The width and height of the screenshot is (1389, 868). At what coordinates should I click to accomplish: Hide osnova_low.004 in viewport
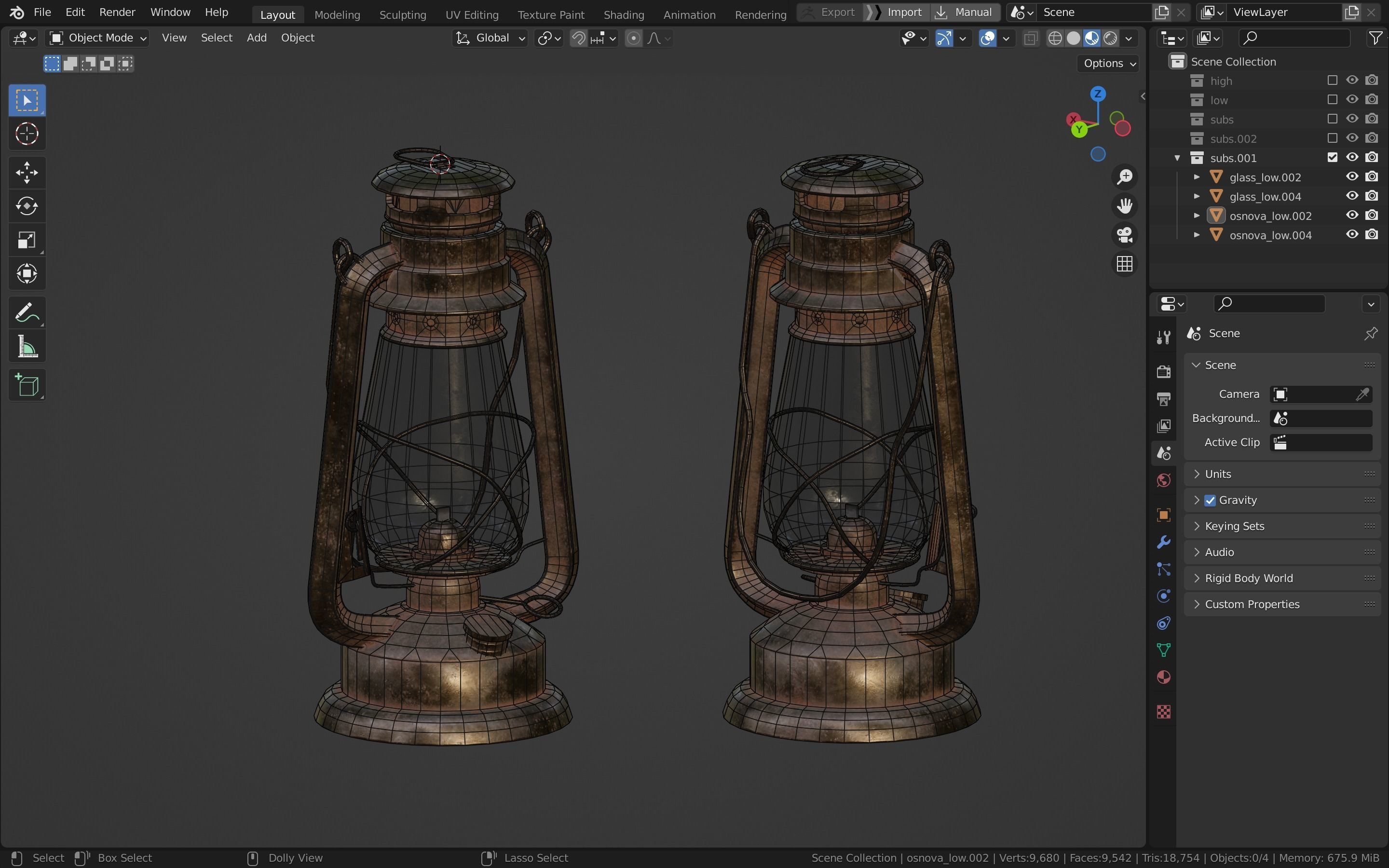[1352, 234]
